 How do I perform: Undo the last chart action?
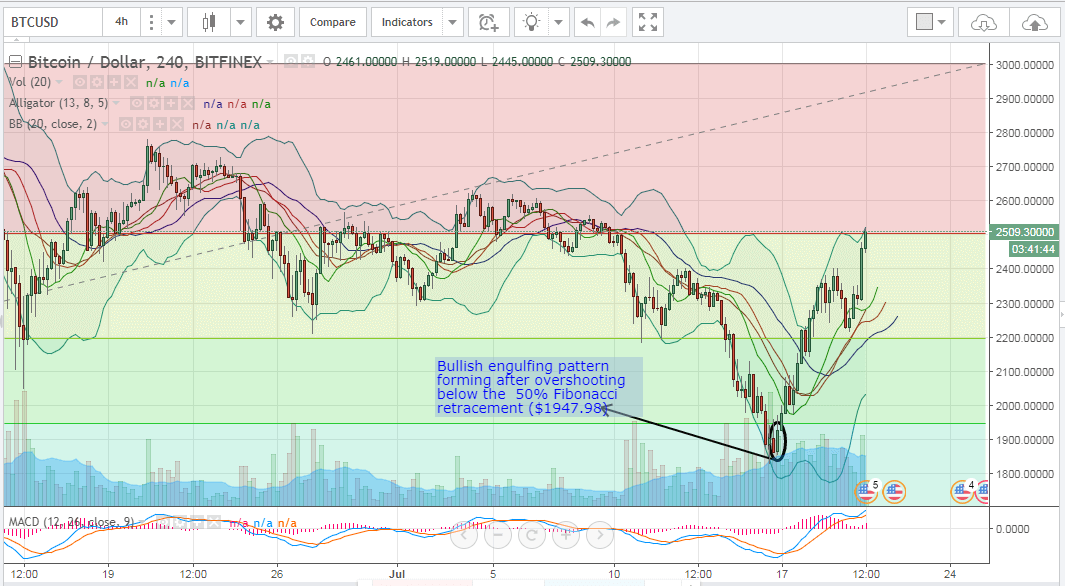click(588, 22)
